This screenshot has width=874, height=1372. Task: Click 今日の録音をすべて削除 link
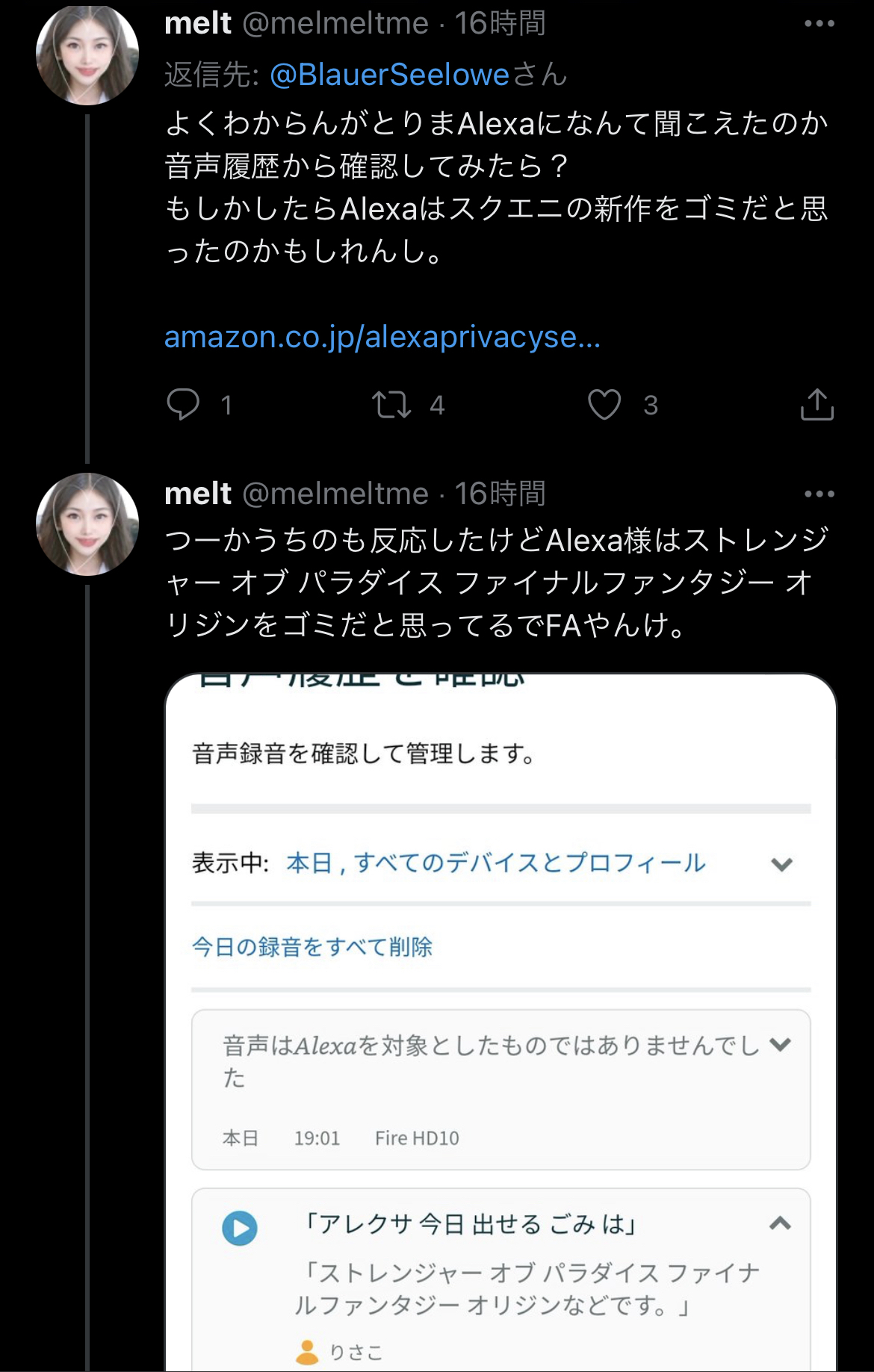point(312,947)
